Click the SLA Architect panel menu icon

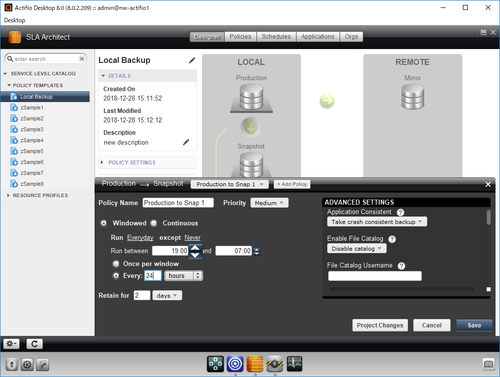coord(483,32)
